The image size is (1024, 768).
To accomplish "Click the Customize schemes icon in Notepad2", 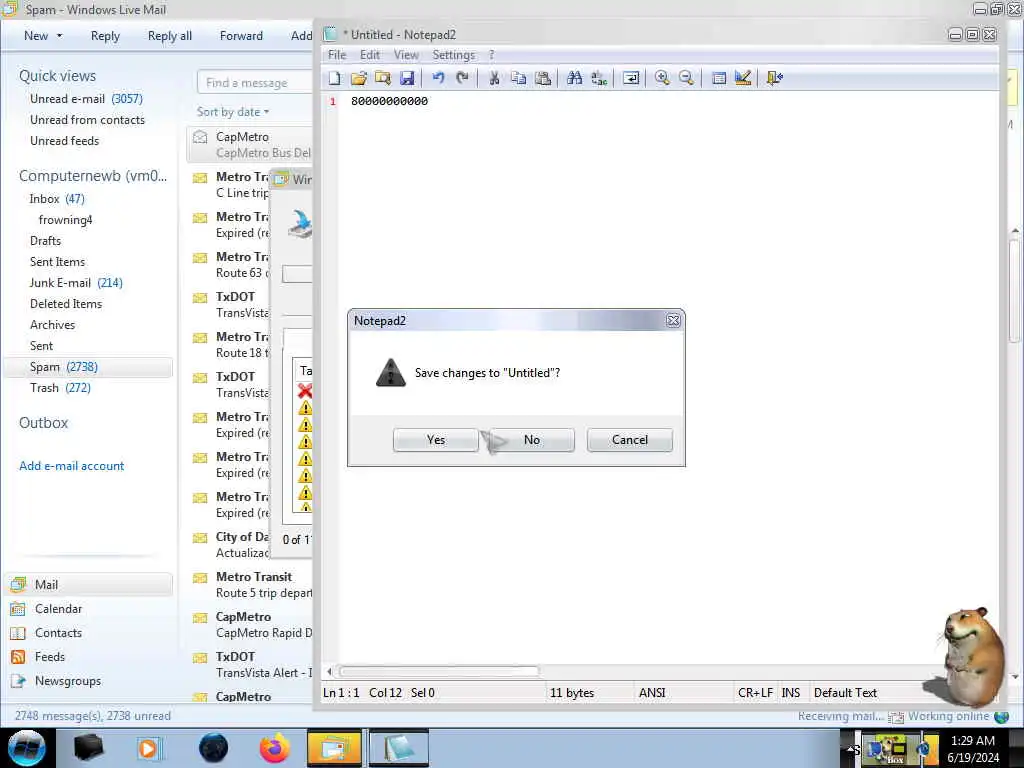I will 743,78.
